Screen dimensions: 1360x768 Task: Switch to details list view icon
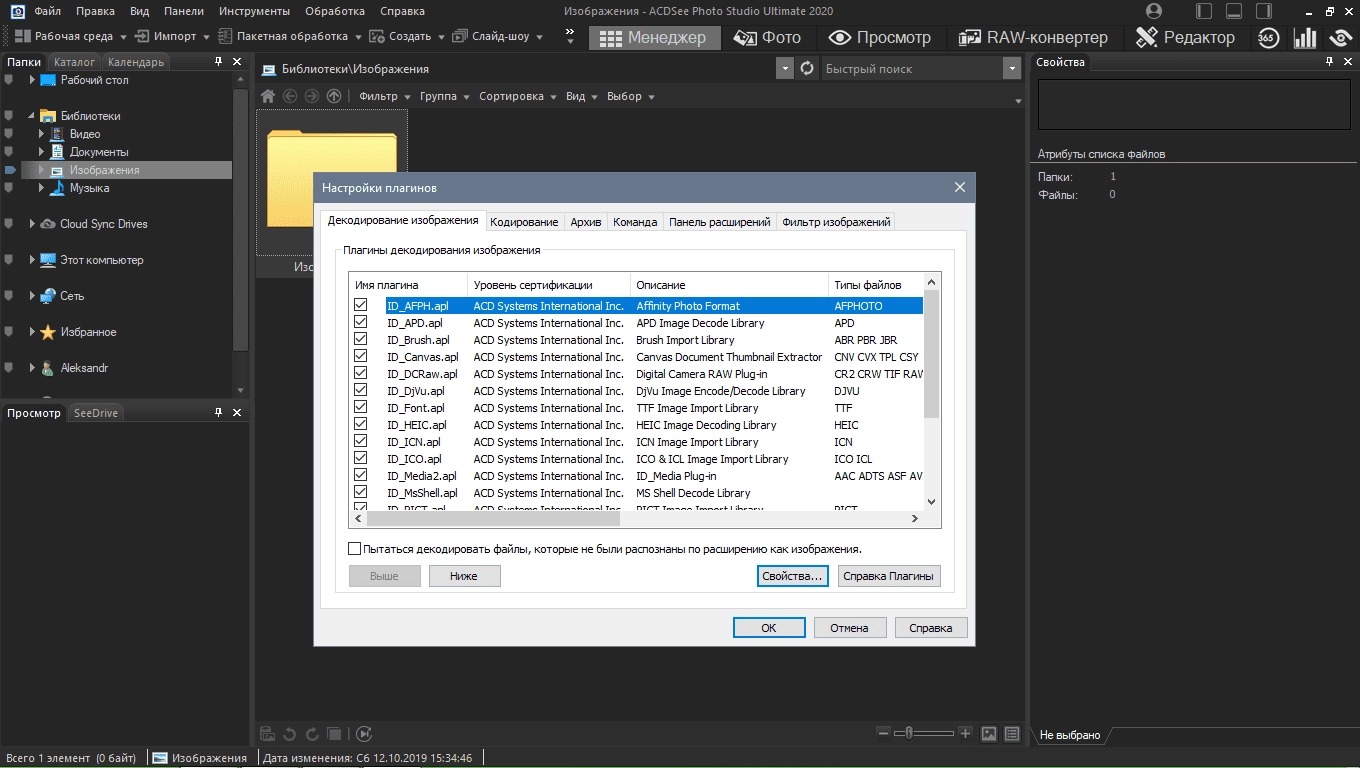(1013, 734)
